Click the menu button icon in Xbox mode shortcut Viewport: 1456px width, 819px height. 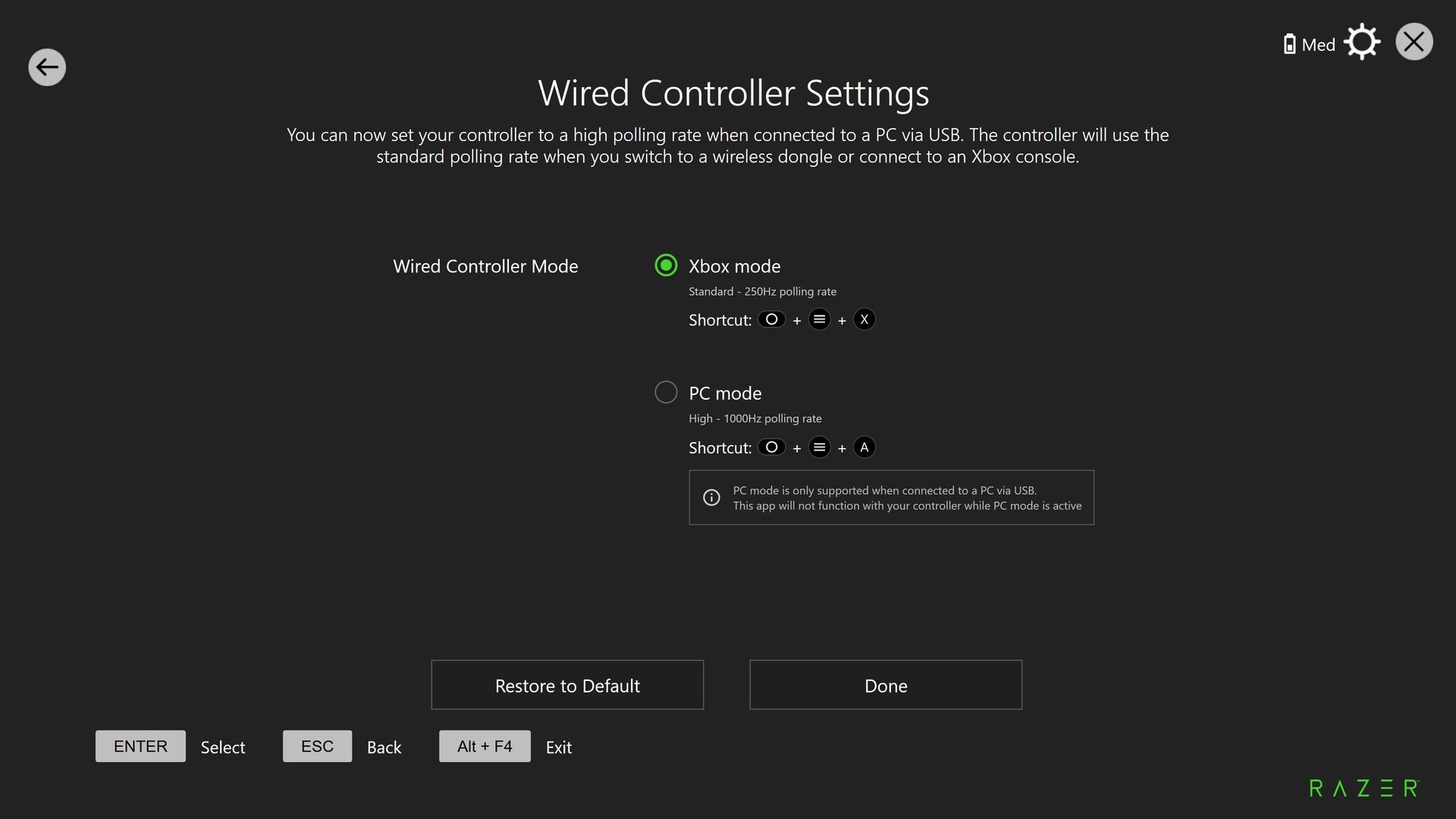(x=819, y=319)
